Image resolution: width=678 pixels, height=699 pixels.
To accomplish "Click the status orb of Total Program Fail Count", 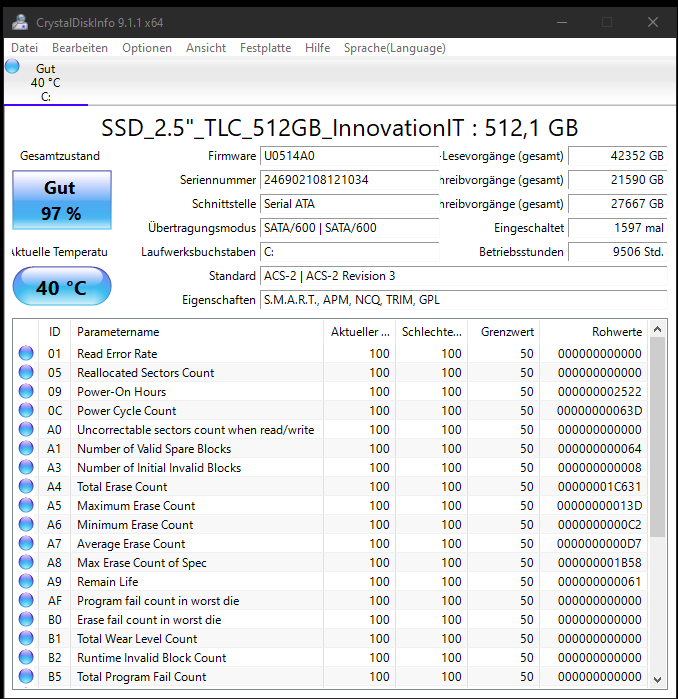I will (26, 676).
